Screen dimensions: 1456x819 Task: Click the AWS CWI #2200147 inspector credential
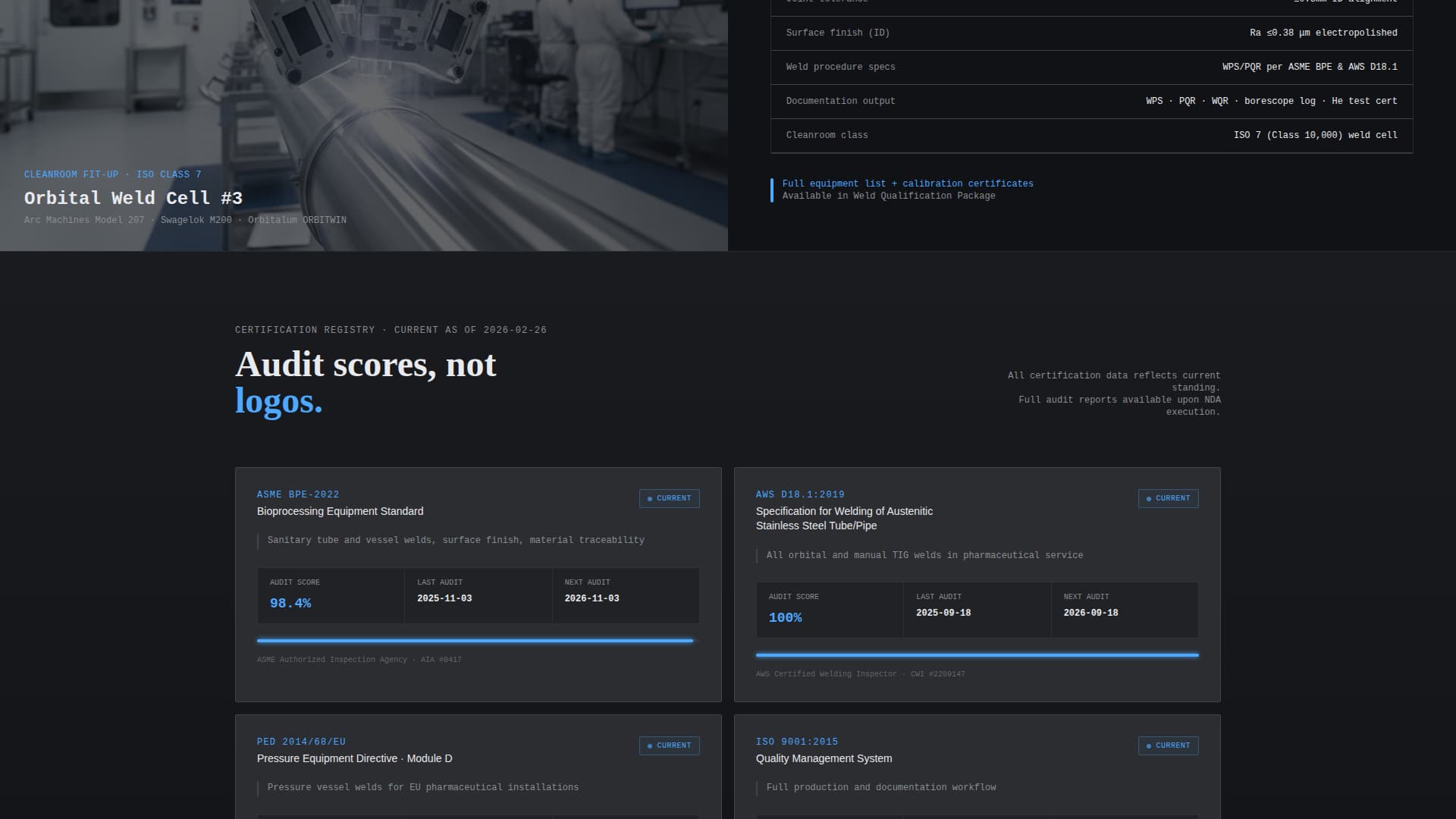[x=860, y=673]
